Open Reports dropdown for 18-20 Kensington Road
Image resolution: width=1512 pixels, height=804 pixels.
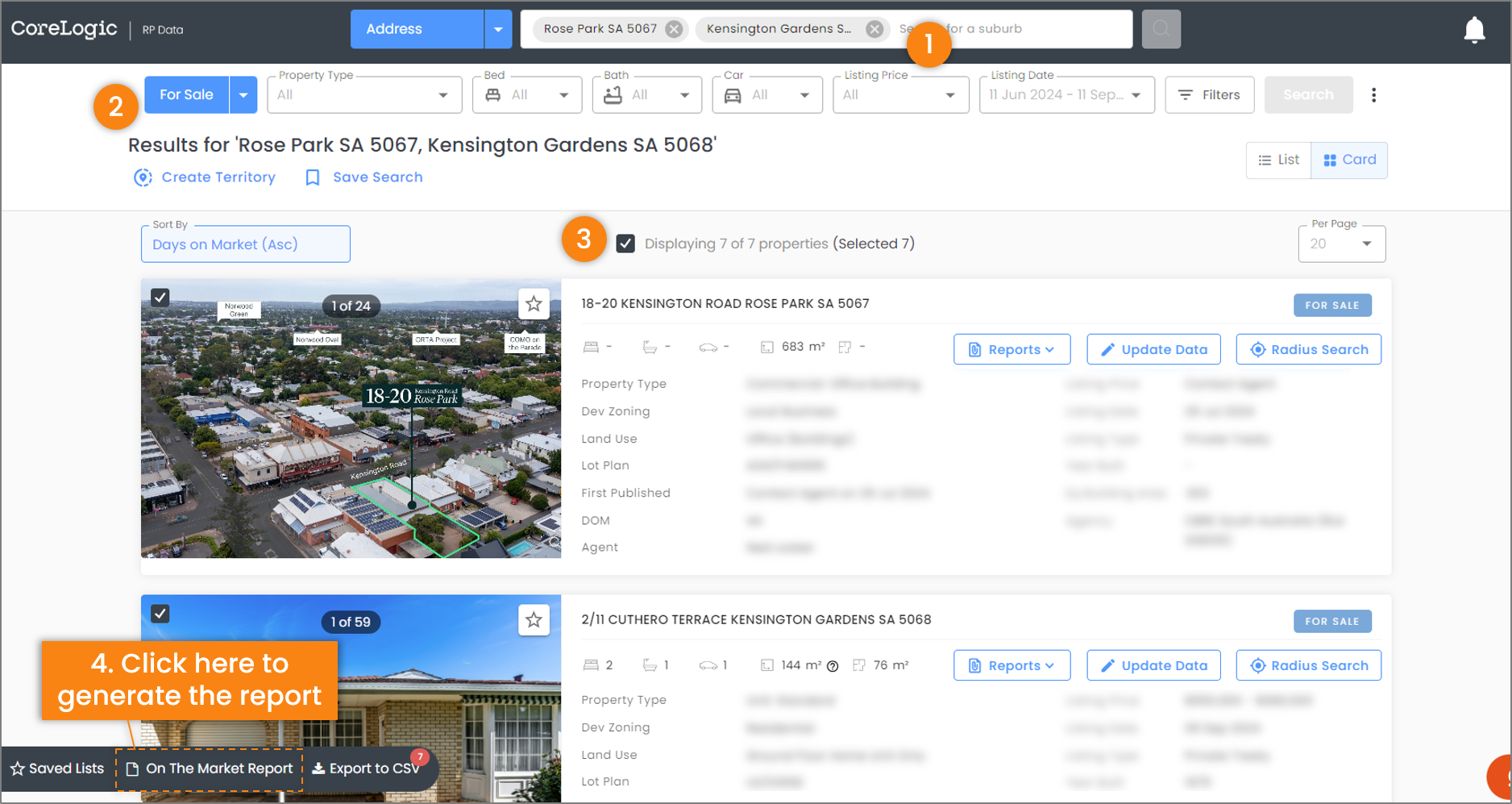coord(1012,349)
